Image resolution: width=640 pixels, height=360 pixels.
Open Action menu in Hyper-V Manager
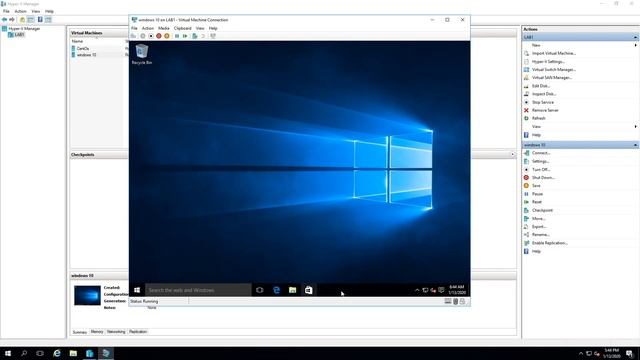20,11
